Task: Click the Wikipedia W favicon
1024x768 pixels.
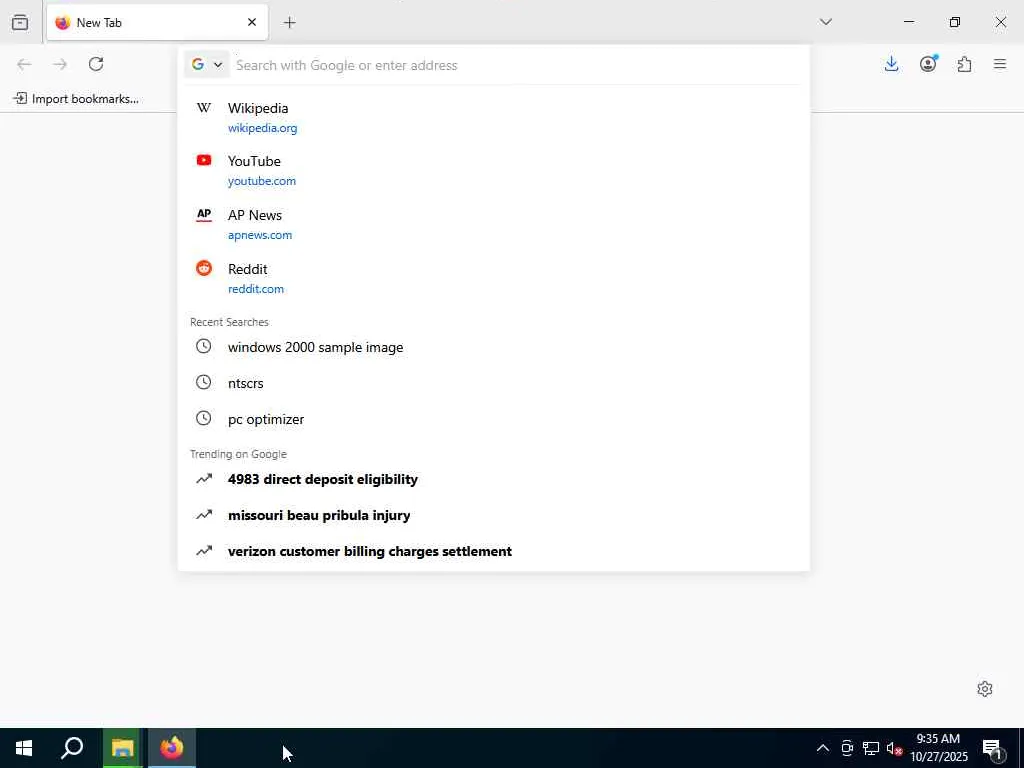Action: tap(204, 108)
